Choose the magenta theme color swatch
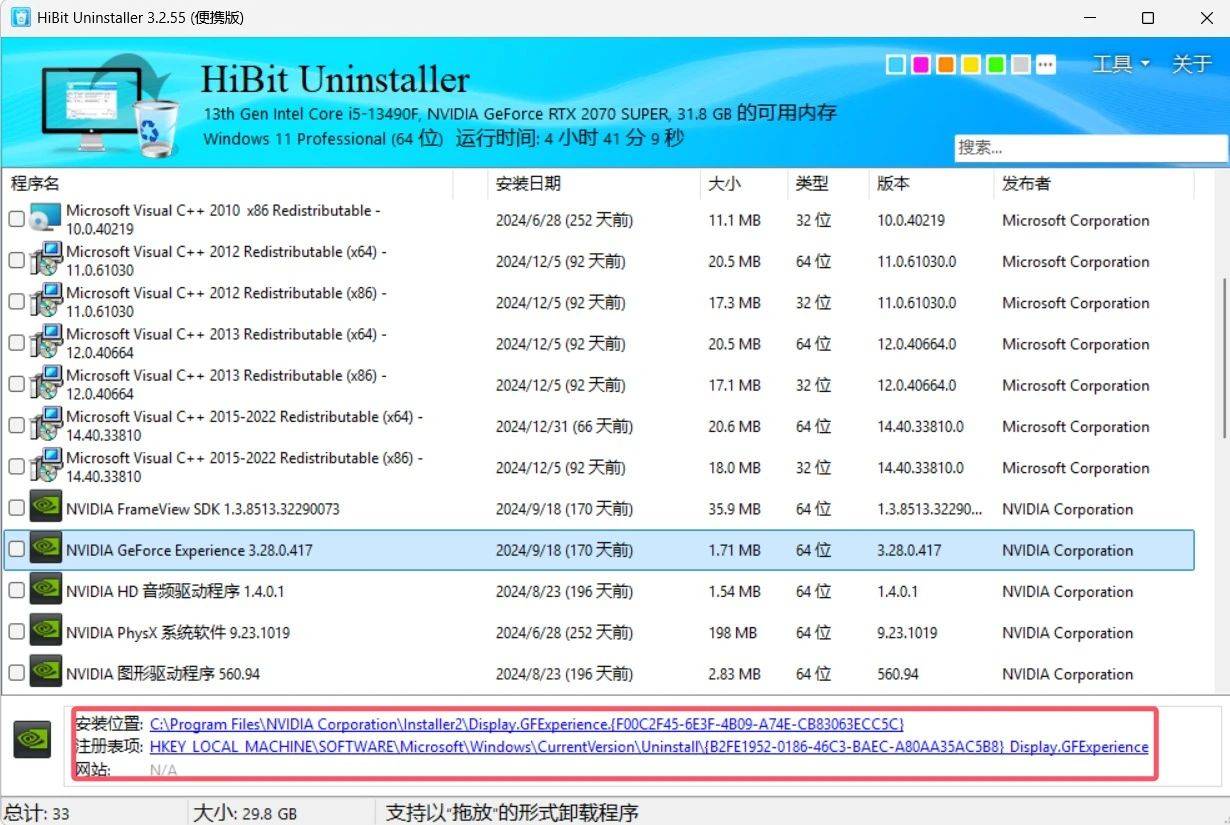This screenshot has height=825, width=1230. tap(921, 65)
